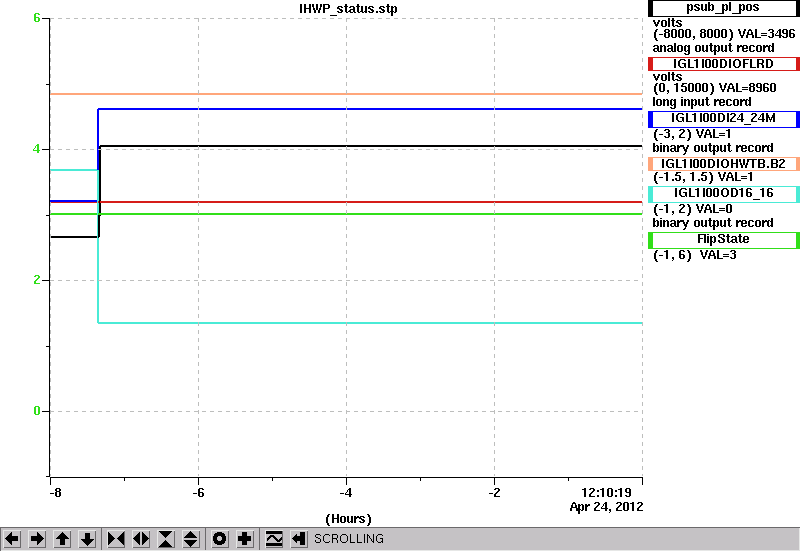
Task: Click the analog output record description
Action: tap(713, 48)
